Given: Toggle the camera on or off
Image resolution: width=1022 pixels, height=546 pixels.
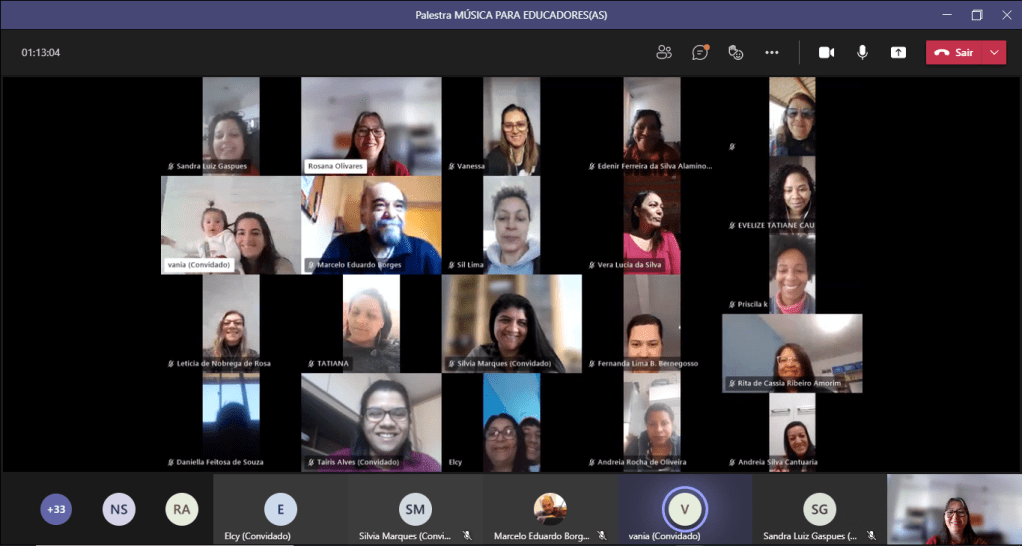Looking at the screenshot, I should [x=826, y=52].
